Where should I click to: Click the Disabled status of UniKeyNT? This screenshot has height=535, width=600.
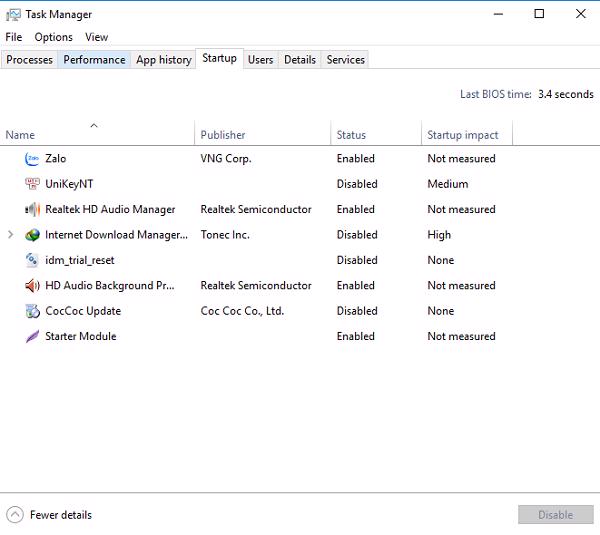pyautogui.click(x=357, y=184)
